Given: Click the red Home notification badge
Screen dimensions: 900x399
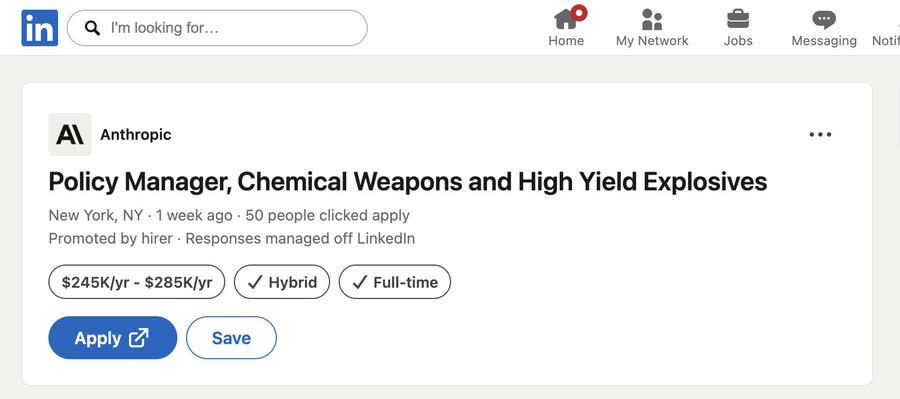Looking at the screenshot, I should (x=579, y=13).
